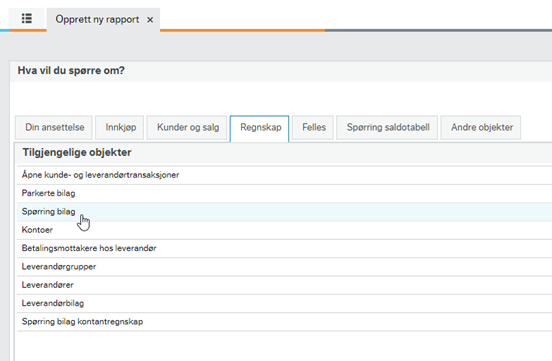
Task: Switch to Spørring saldotabell tab
Action: point(388,127)
